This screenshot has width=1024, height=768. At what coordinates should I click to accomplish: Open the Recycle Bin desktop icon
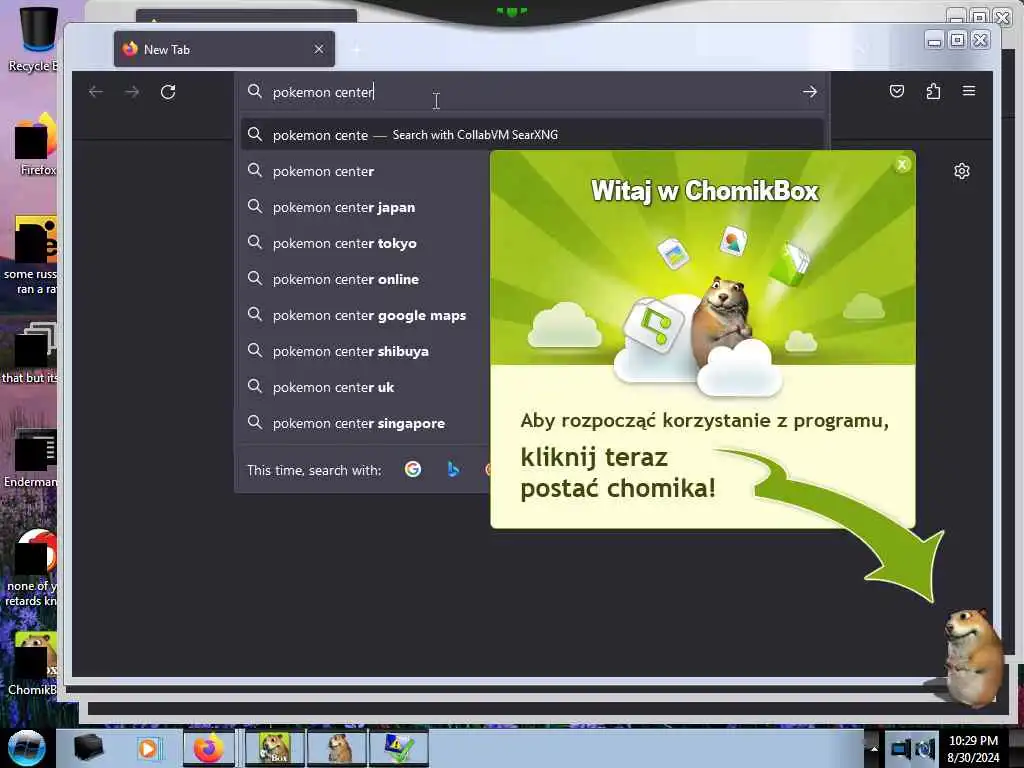click(33, 39)
